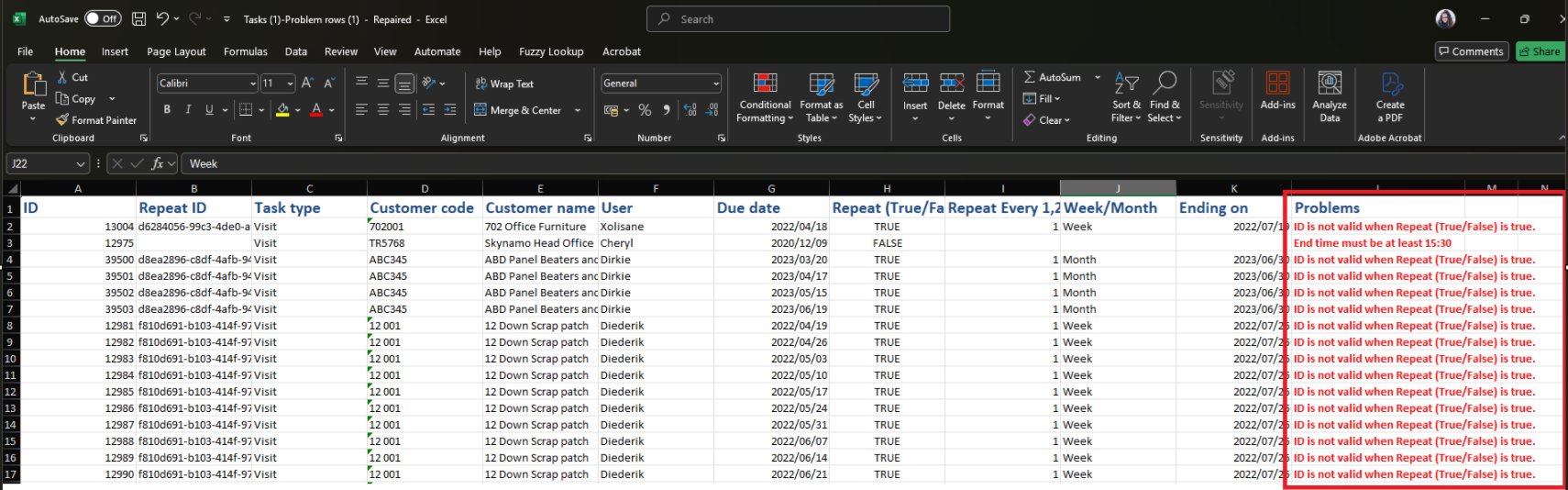Open the General number format dropdown
The height and width of the screenshot is (490, 1568).
coord(716,84)
